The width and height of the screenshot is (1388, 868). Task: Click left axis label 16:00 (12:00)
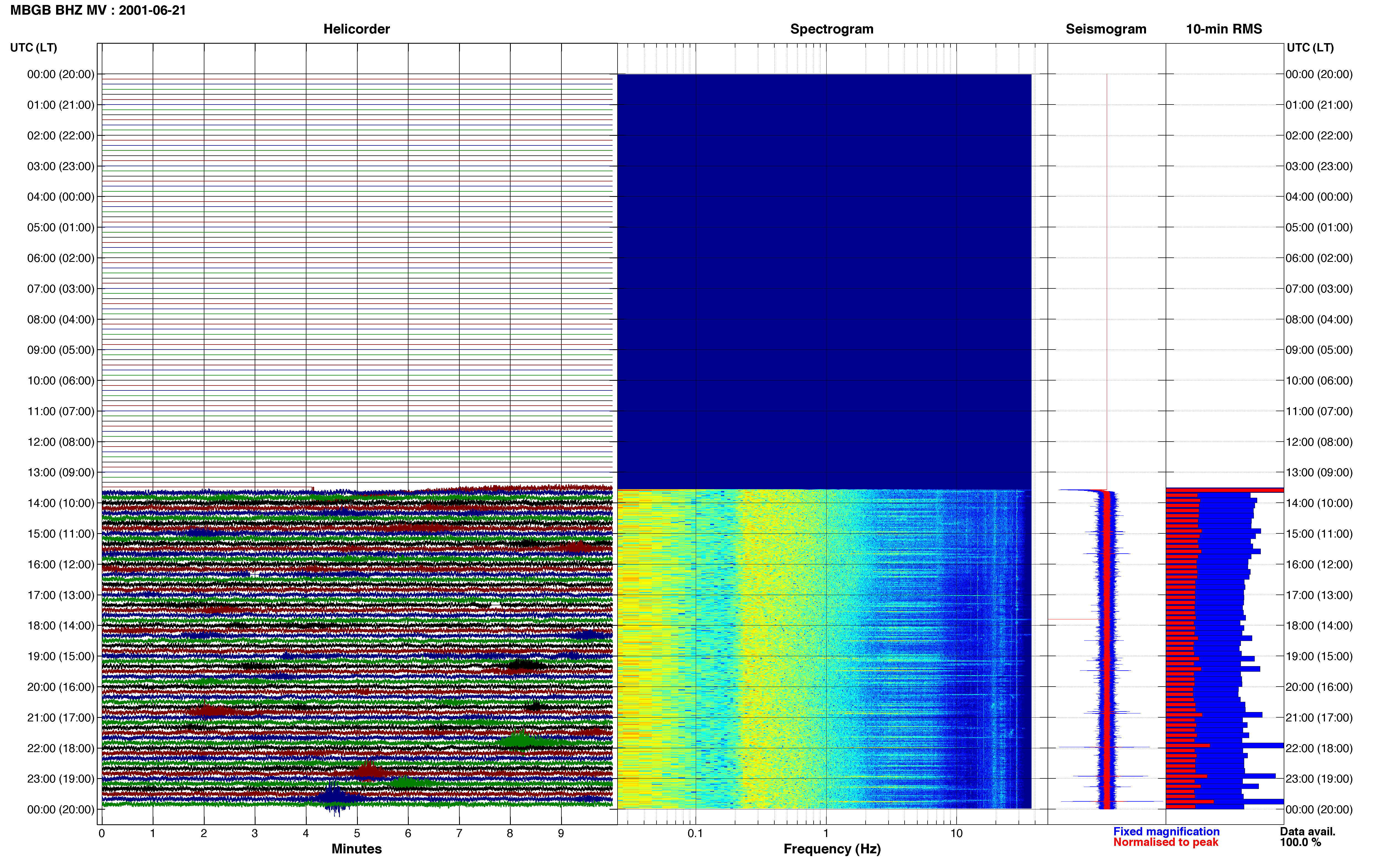(x=61, y=564)
